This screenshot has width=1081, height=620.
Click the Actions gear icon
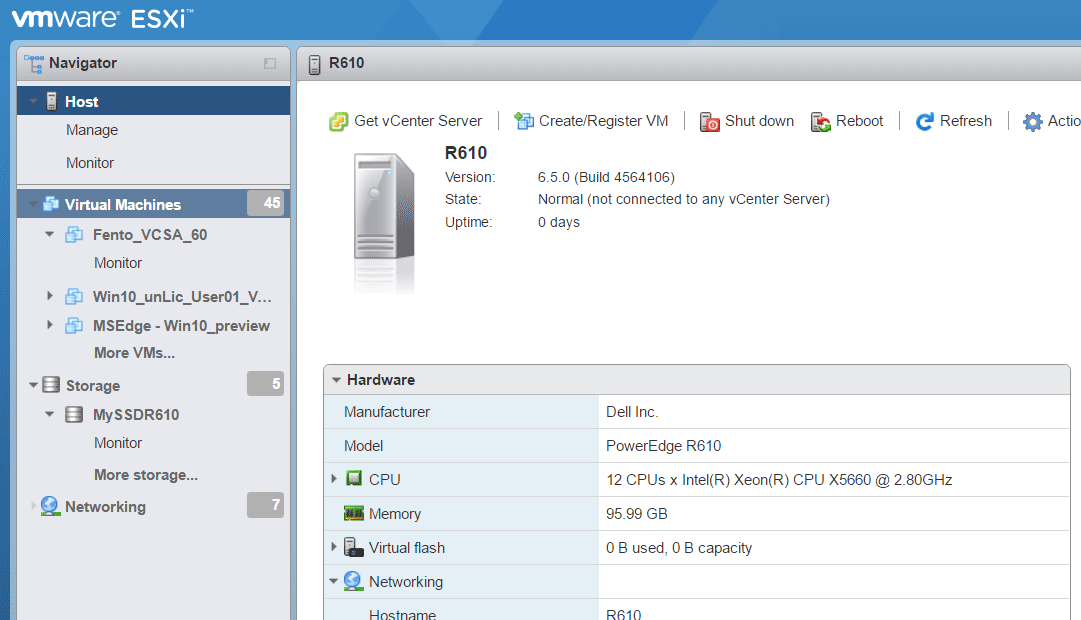coord(1033,122)
